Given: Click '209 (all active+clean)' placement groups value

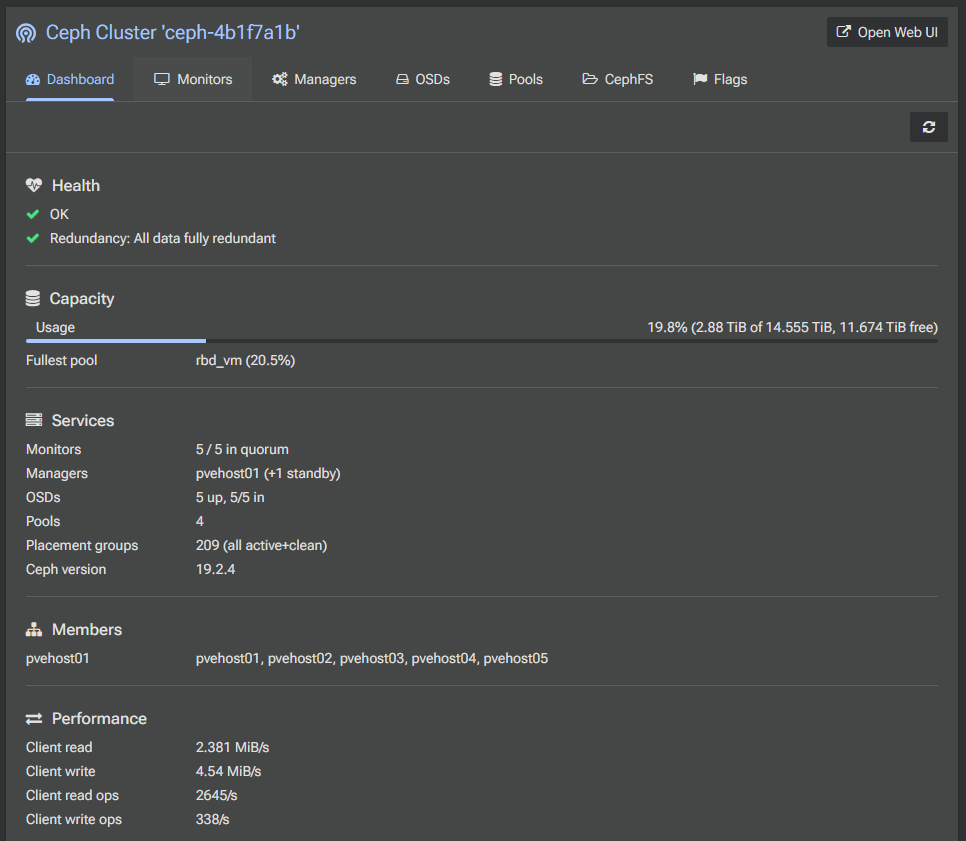Looking at the screenshot, I should [261, 545].
